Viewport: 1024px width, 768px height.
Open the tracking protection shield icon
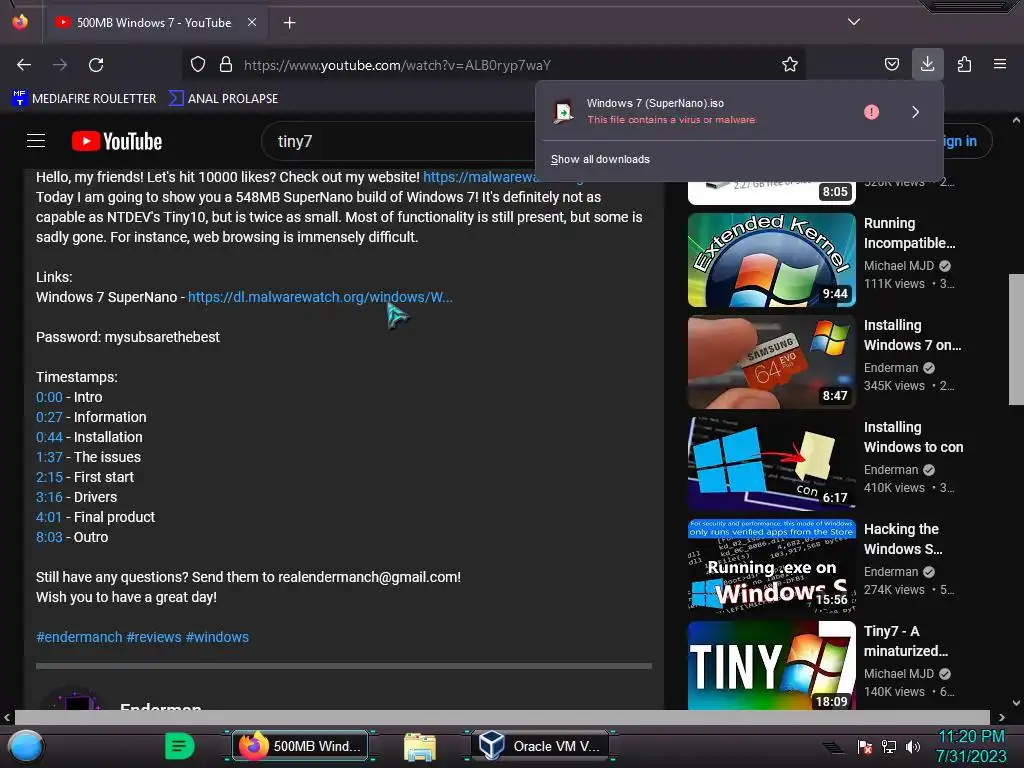tap(198, 65)
